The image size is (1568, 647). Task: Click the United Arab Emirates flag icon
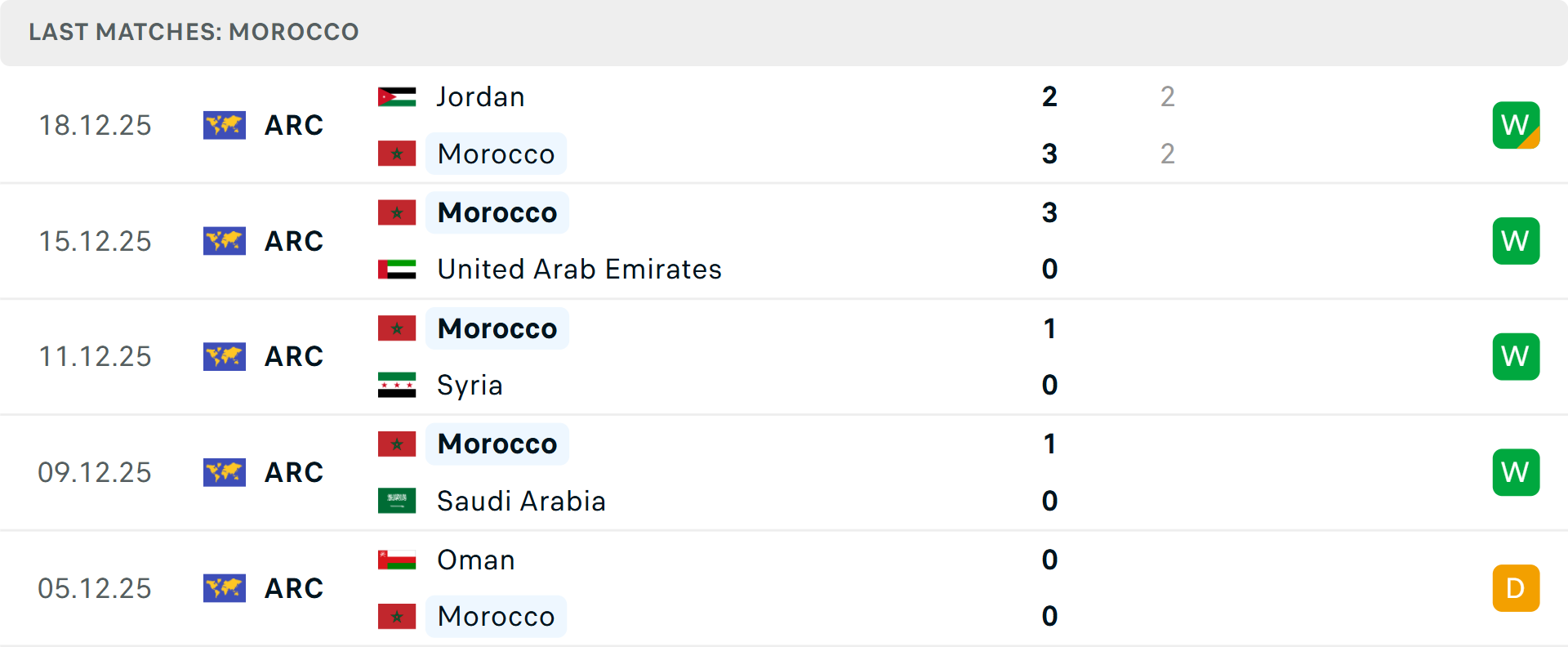point(397,269)
